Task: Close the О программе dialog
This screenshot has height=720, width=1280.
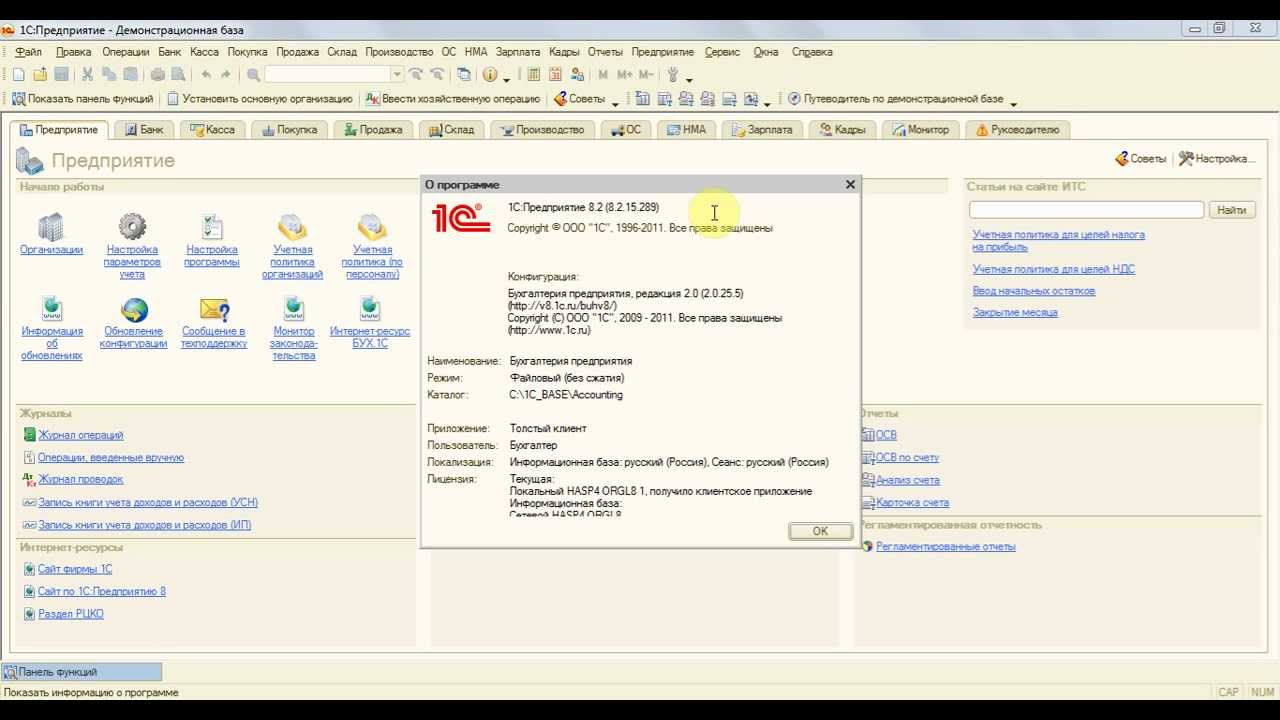Action: click(x=850, y=185)
